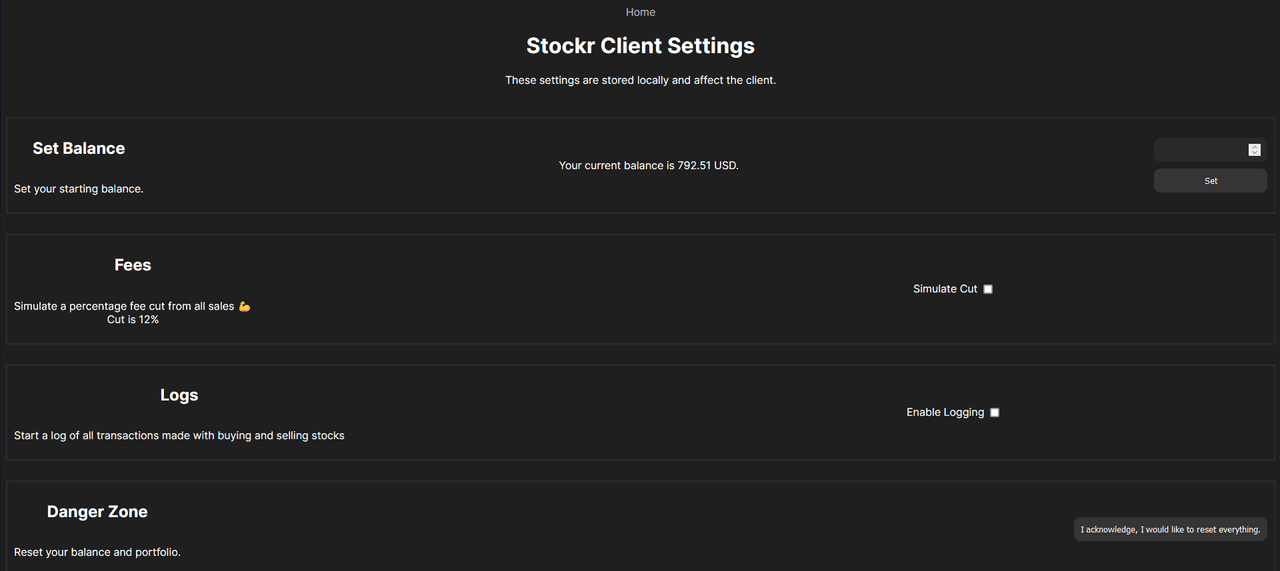The width and height of the screenshot is (1280, 571).
Task: Decrement balance with the spinner down arrow
Action: [x=1254, y=153]
